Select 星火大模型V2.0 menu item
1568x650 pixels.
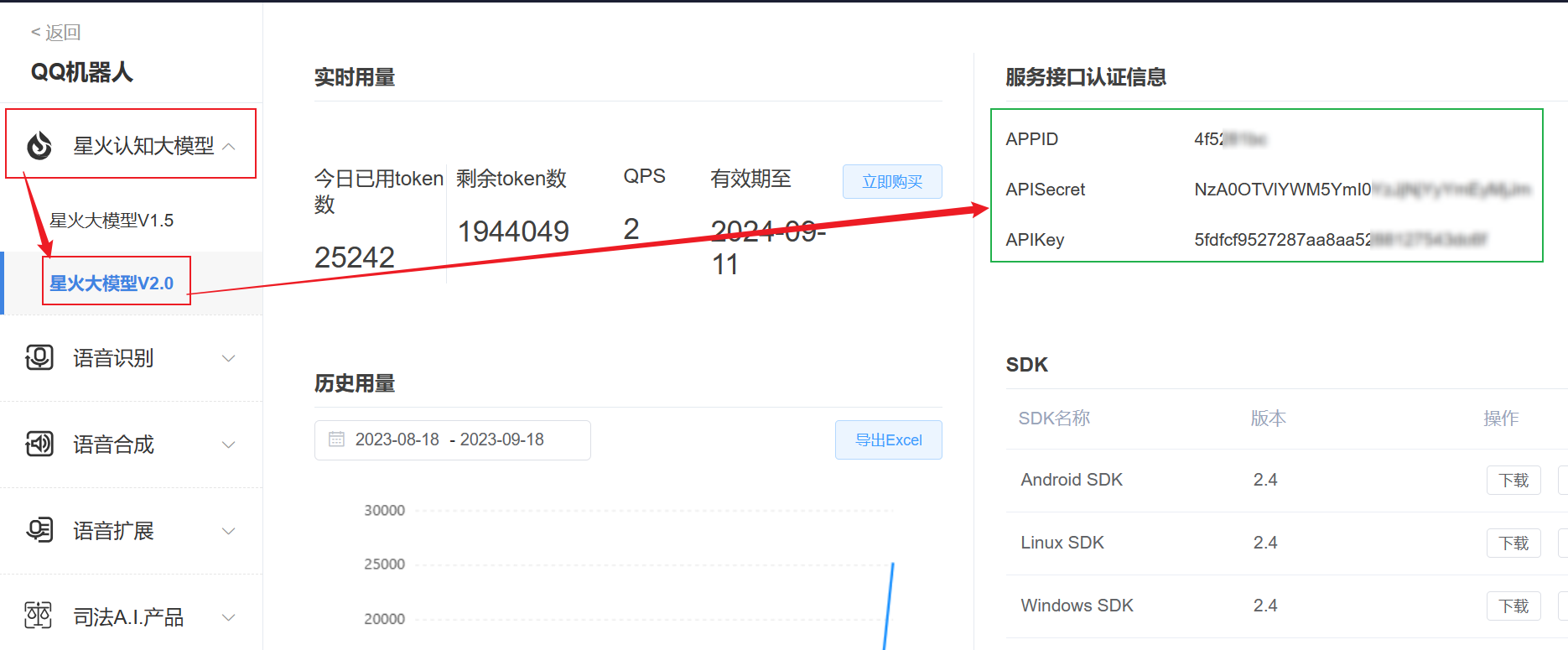[112, 283]
